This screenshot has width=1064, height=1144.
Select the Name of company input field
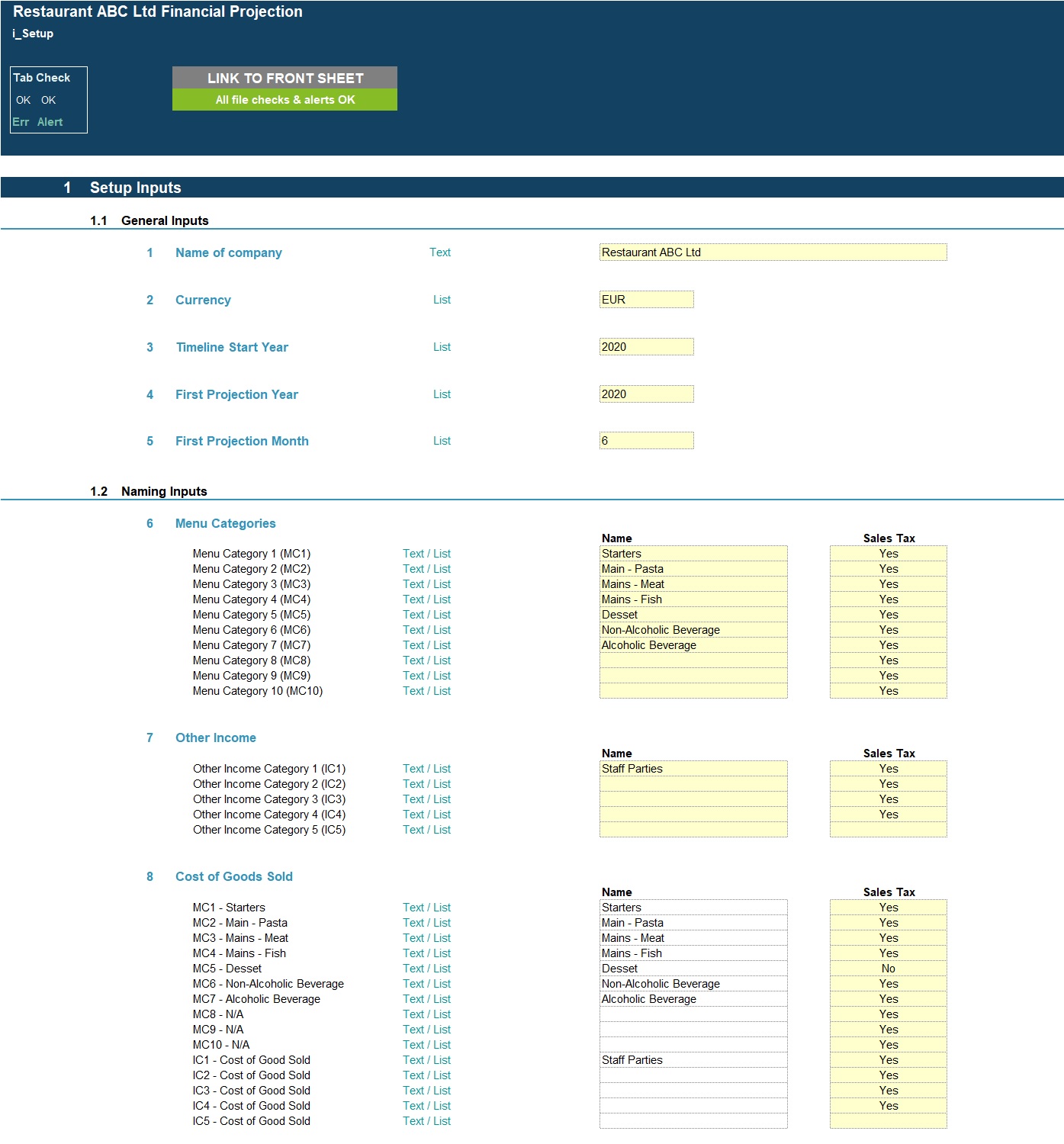pyautogui.click(x=773, y=252)
